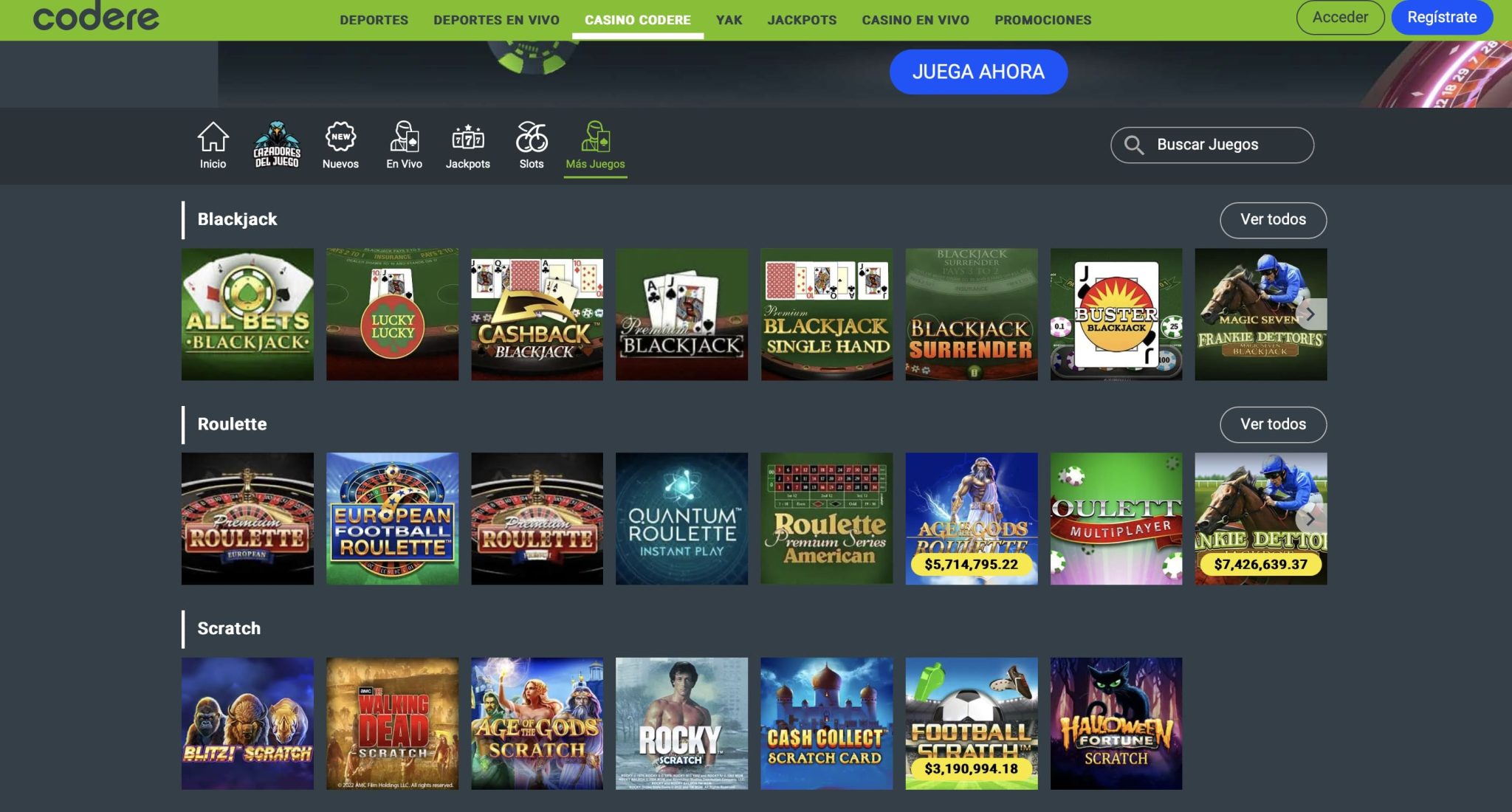Open Halloween Fortune Scratch
Viewport: 1512px width, 812px height.
pos(1116,723)
